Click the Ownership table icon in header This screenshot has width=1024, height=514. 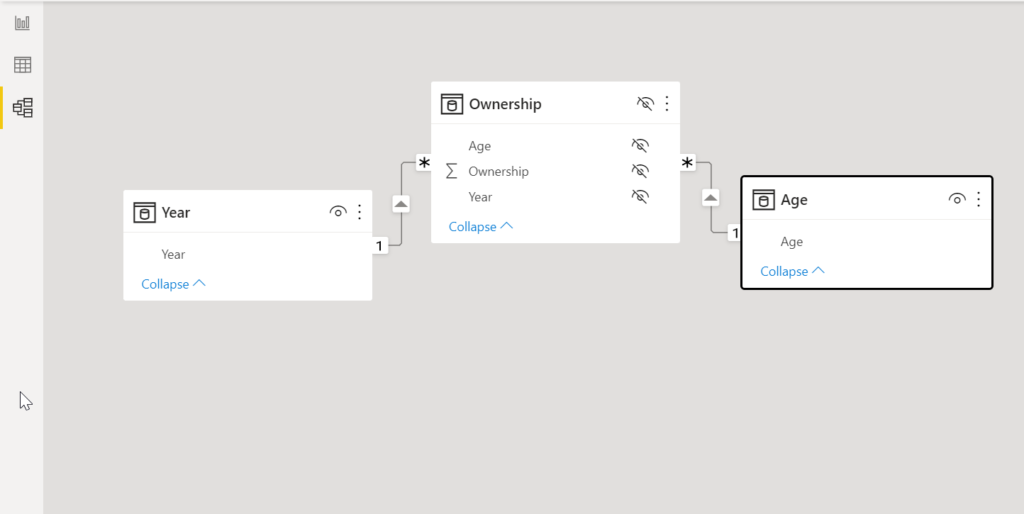pyautogui.click(x=452, y=104)
